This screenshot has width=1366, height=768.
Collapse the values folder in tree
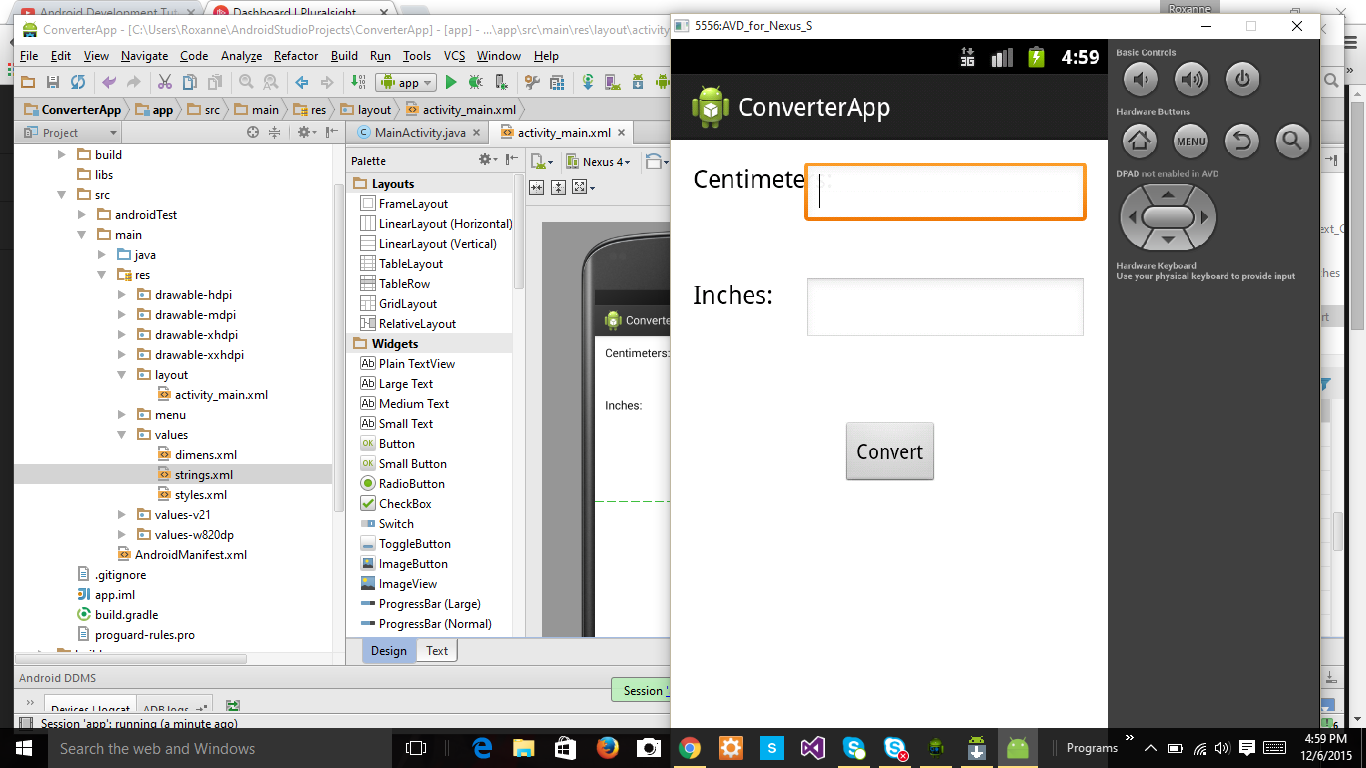[122, 434]
